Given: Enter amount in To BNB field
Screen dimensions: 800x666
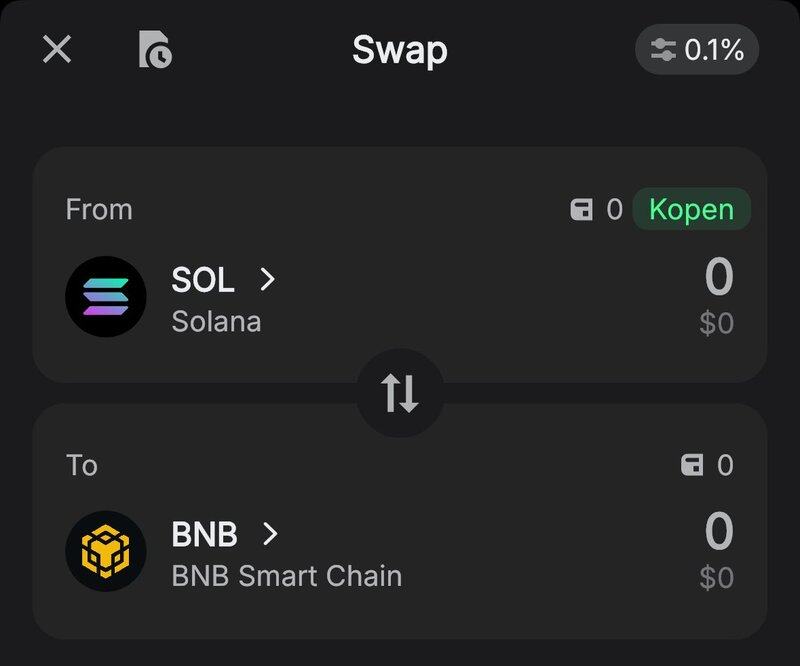Looking at the screenshot, I should tap(718, 532).
